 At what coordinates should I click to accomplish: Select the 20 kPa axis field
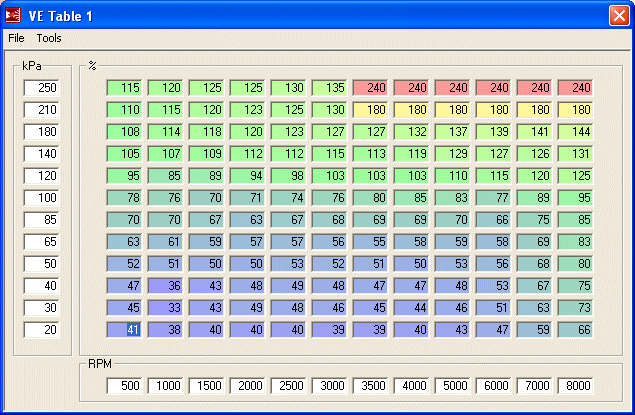point(43,330)
